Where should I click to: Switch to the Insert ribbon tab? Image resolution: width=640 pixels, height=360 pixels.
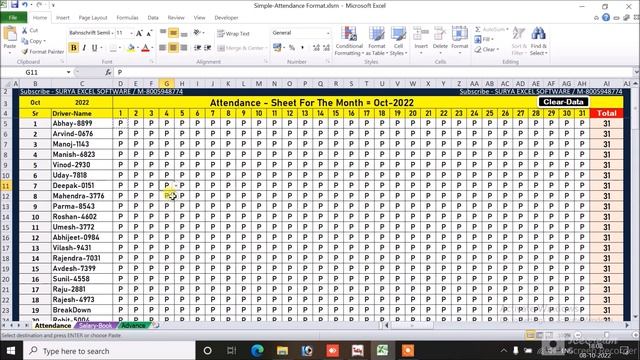pyautogui.click(x=62, y=18)
